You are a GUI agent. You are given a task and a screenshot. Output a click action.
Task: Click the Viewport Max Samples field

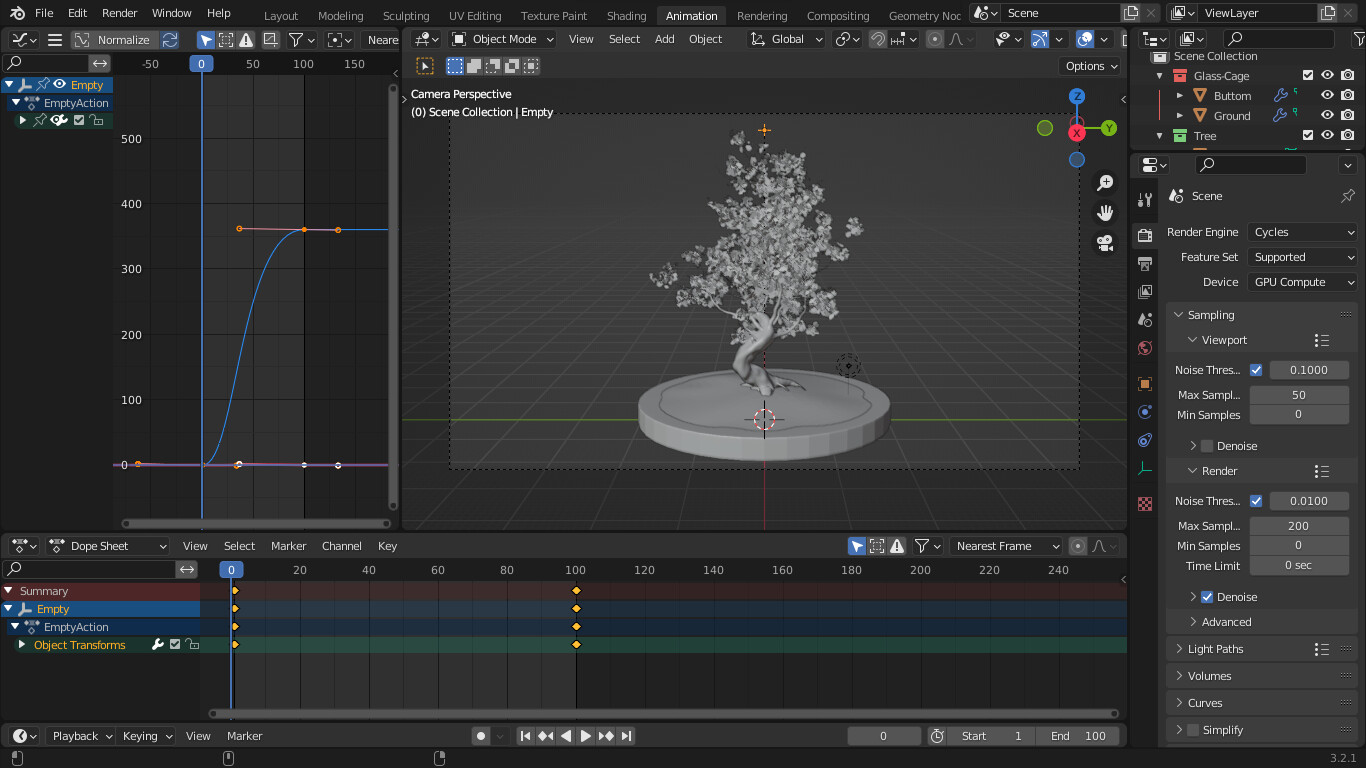click(1298, 395)
